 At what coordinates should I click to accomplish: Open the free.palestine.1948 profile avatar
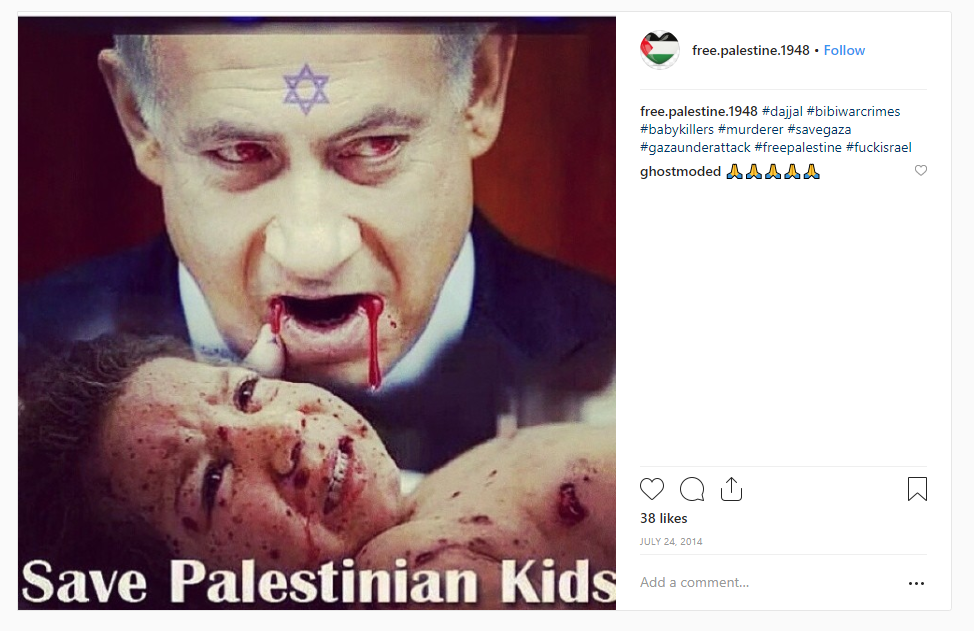click(660, 50)
